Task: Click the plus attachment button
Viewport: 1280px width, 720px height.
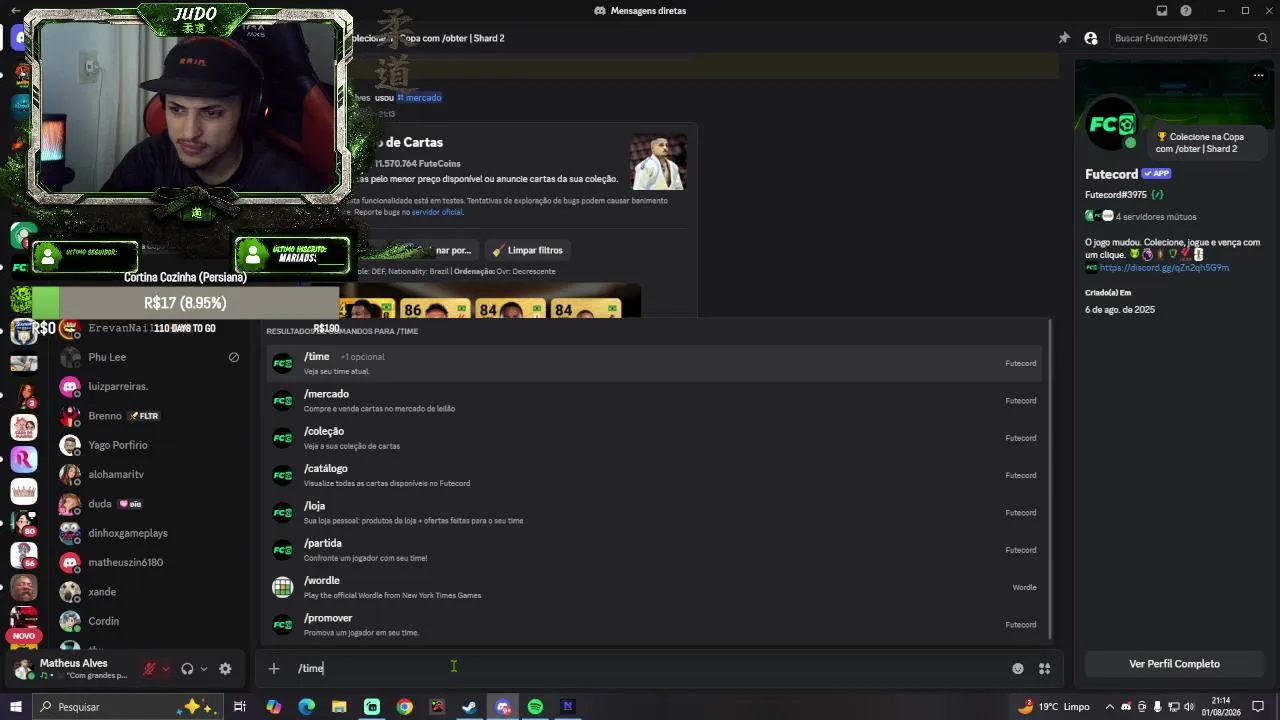Action: pyautogui.click(x=274, y=668)
